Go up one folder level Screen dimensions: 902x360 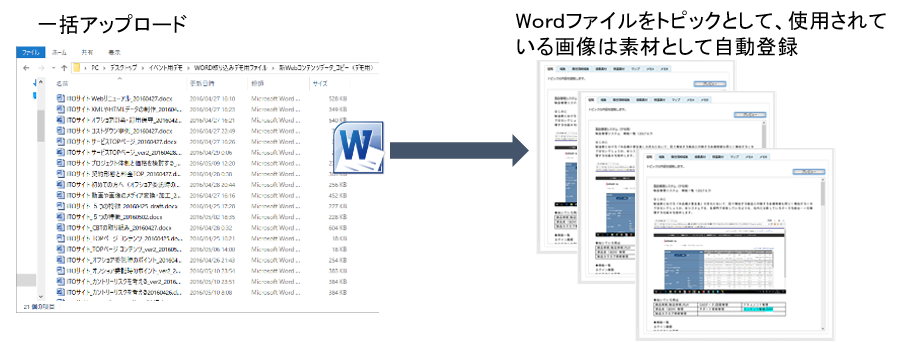[64, 68]
